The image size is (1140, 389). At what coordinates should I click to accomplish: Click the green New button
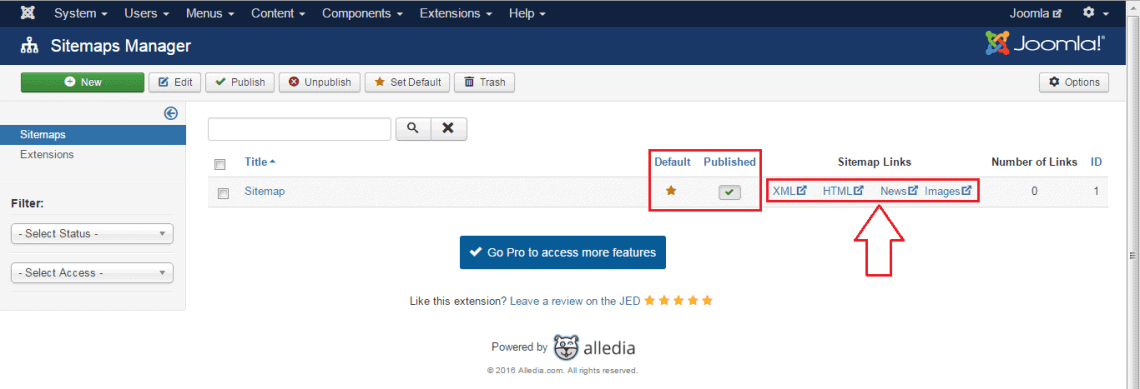[x=82, y=82]
